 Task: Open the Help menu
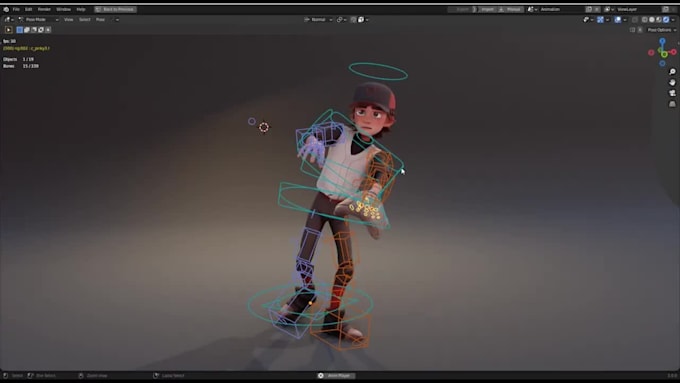pos(81,9)
